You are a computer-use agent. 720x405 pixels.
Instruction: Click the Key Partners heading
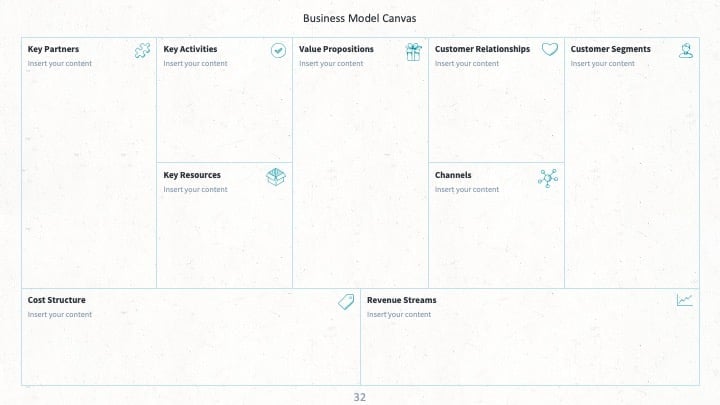(53, 49)
